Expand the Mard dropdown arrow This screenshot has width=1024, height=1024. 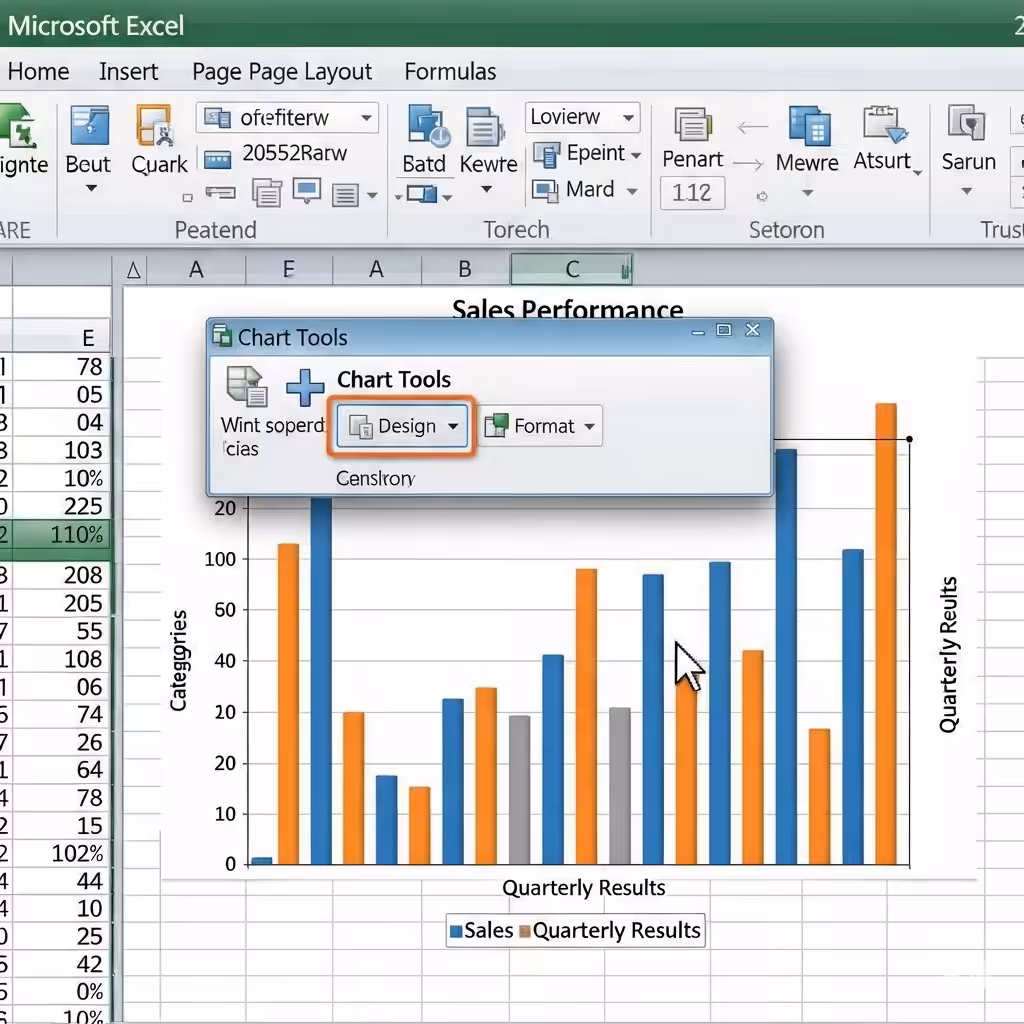click(632, 191)
